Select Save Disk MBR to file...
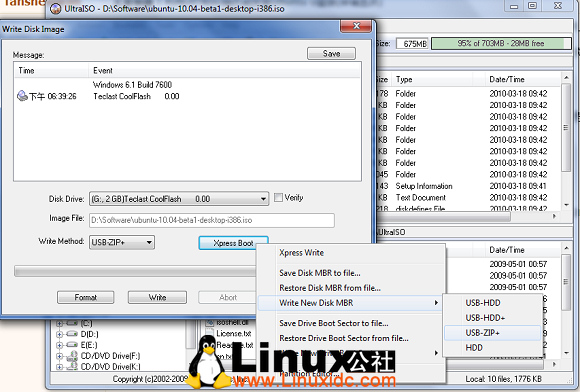580x392 pixels. click(x=320, y=273)
